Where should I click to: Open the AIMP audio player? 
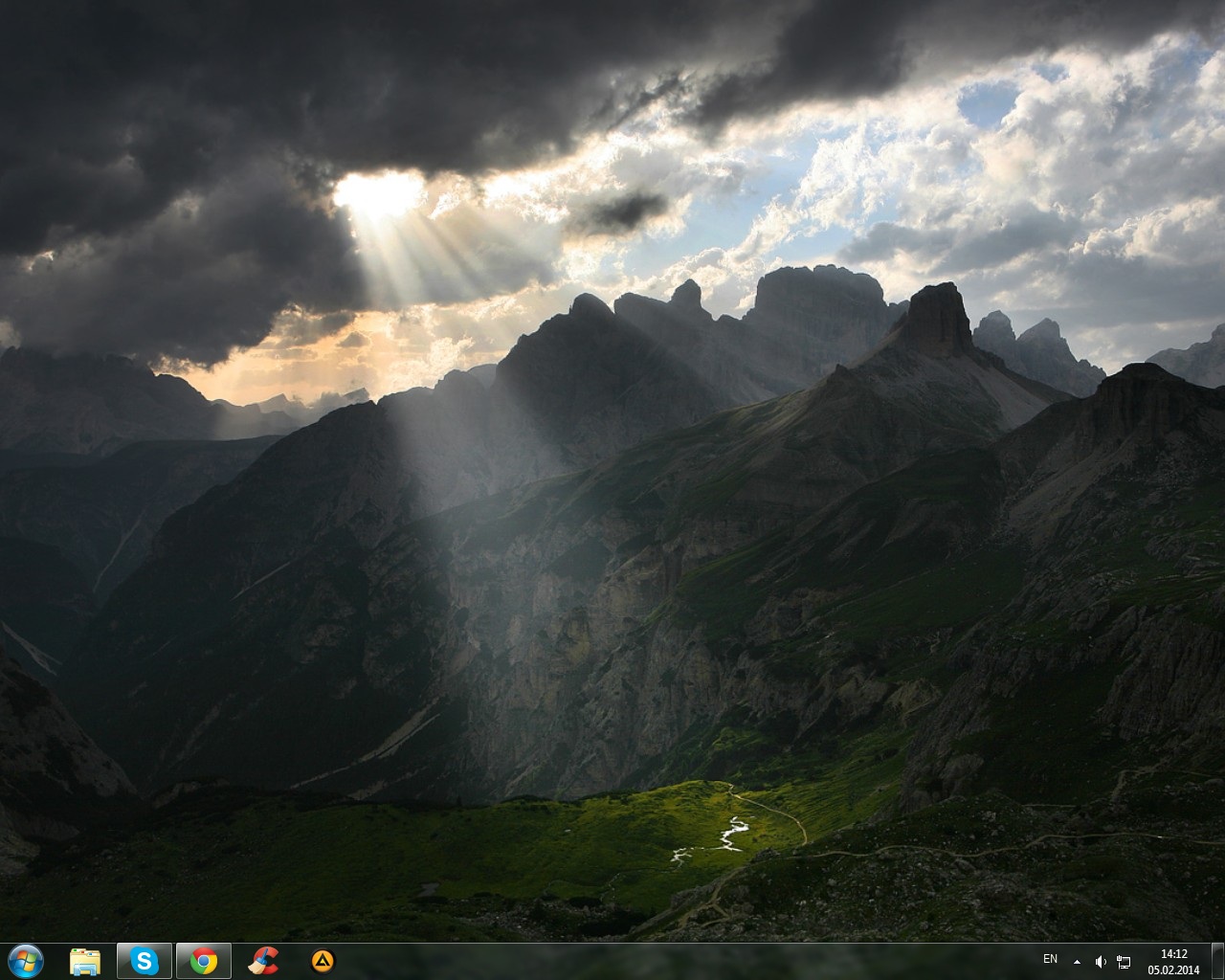click(x=323, y=961)
